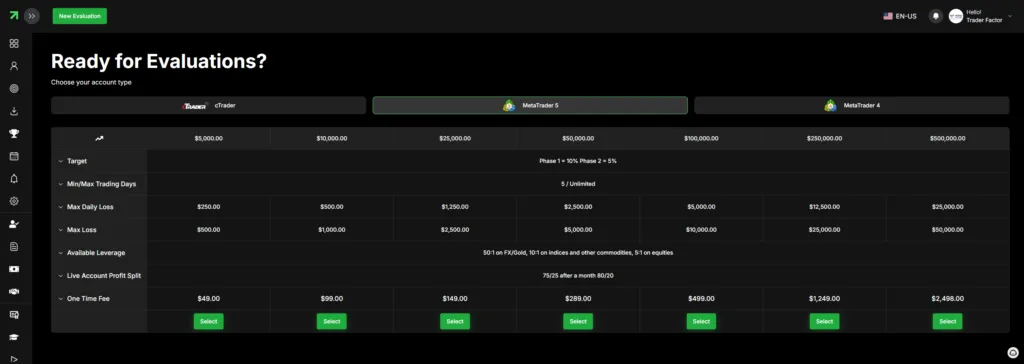Click the '75/25 after a month 80/20' text

coord(578,276)
